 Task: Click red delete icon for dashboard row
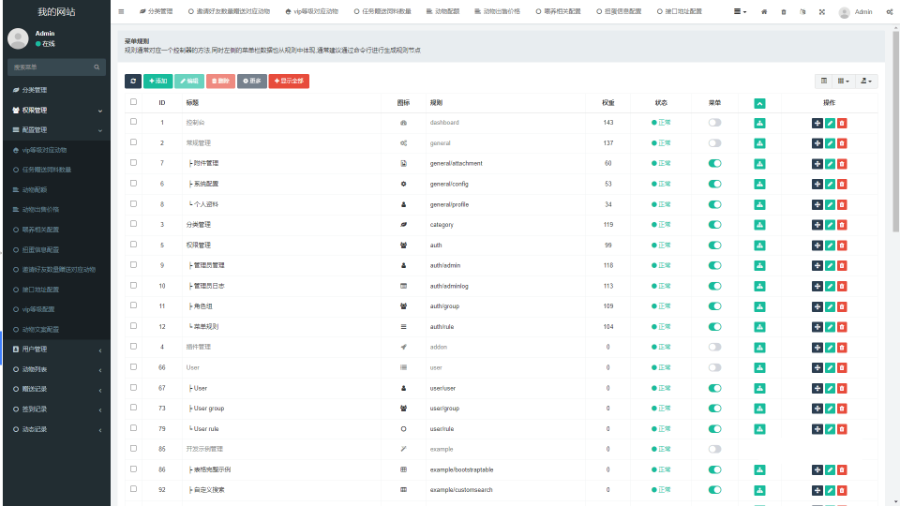tap(842, 122)
